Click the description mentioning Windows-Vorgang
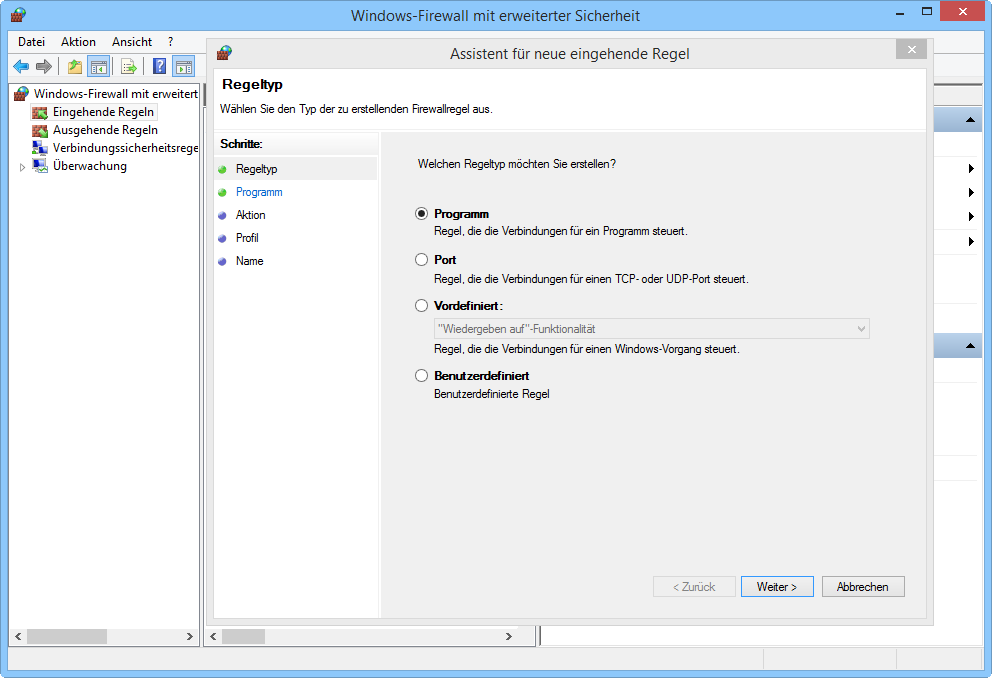 coord(586,349)
